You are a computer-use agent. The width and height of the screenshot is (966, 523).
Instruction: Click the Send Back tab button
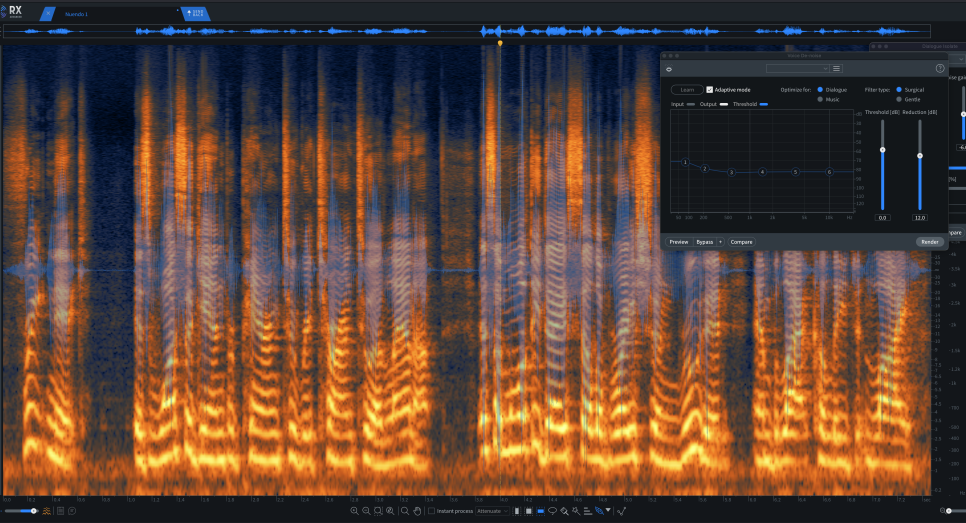point(196,14)
